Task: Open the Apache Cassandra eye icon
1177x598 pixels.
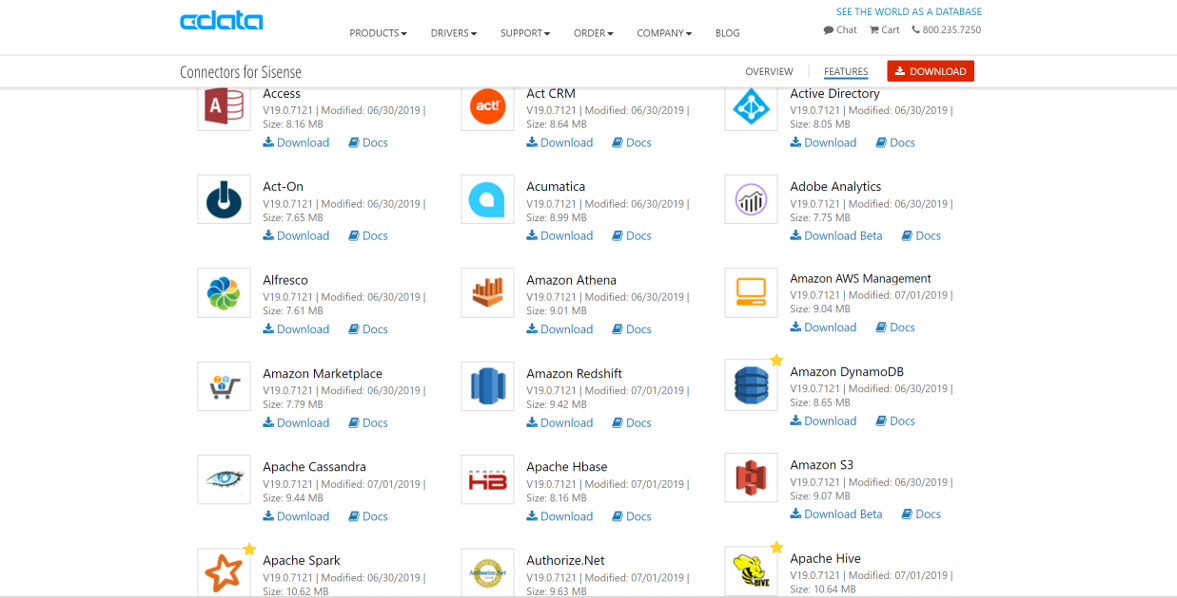Action: 224,479
